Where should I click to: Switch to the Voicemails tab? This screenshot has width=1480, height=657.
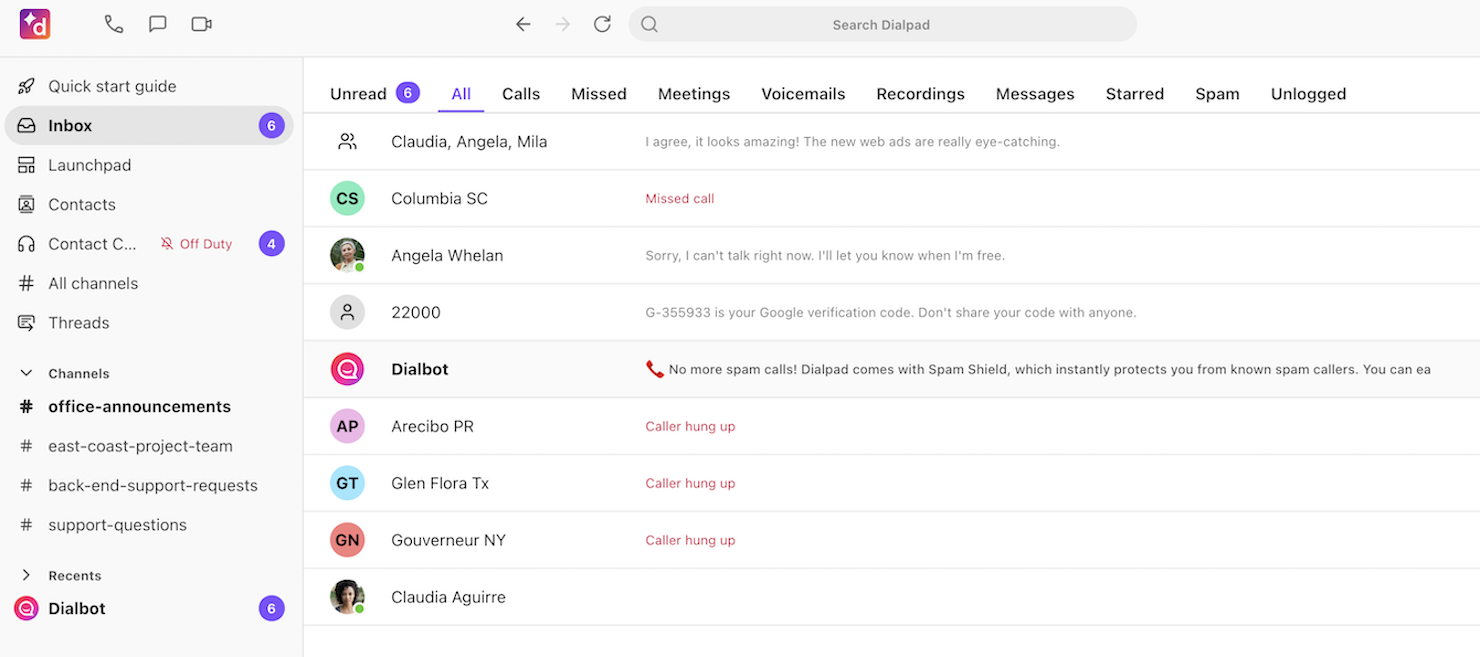[803, 93]
